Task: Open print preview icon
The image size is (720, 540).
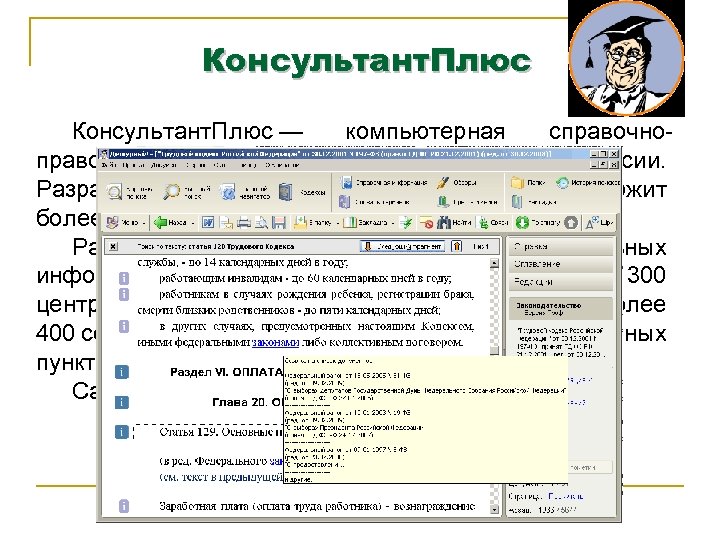Action: click(x=261, y=223)
